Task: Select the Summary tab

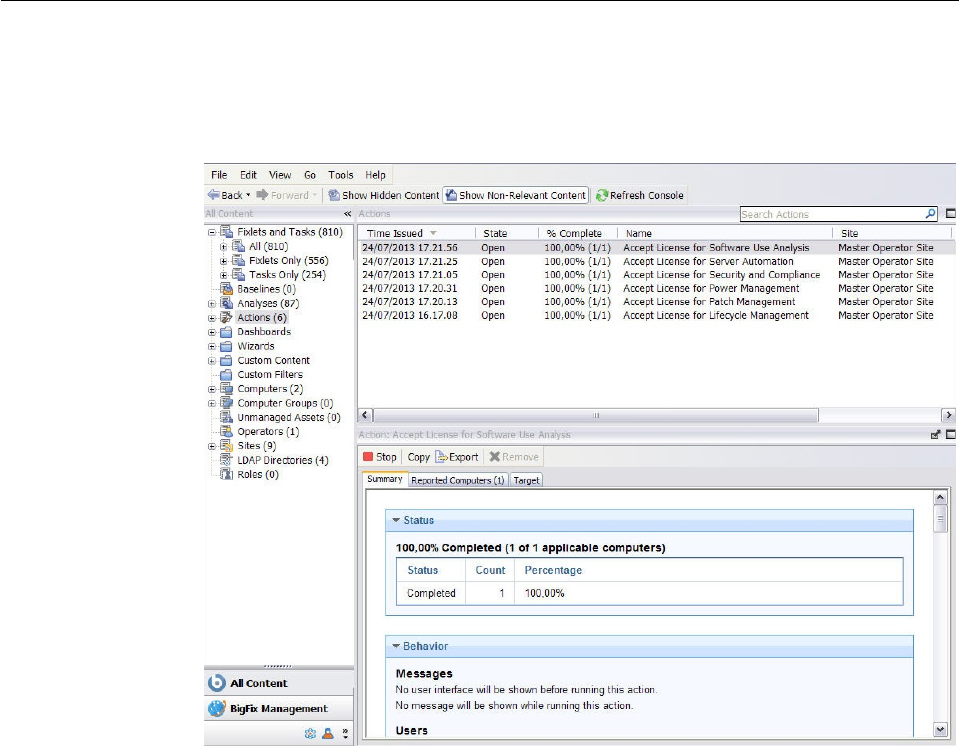Action: point(385,479)
